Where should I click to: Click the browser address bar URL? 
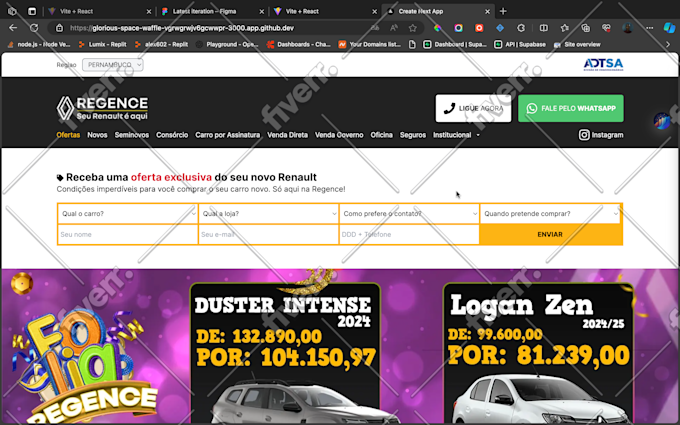click(x=182, y=28)
